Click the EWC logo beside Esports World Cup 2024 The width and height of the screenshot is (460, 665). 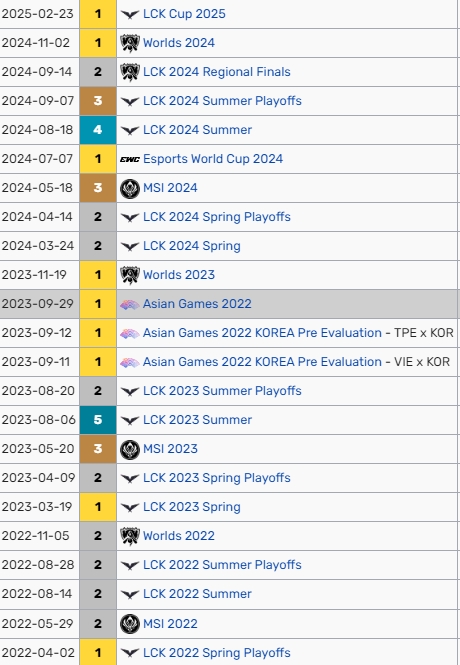click(x=130, y=159)
